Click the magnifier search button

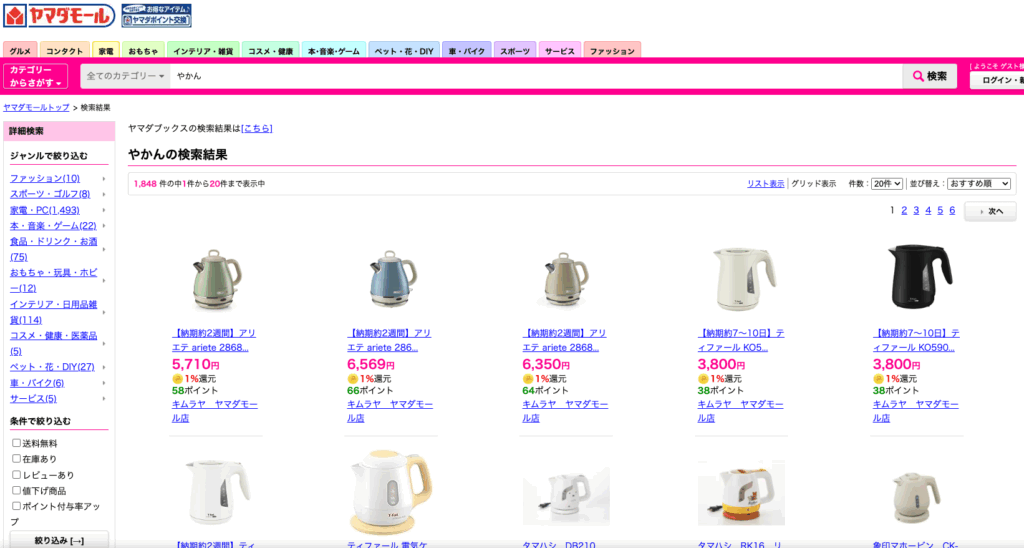click(x=929, y=76)
